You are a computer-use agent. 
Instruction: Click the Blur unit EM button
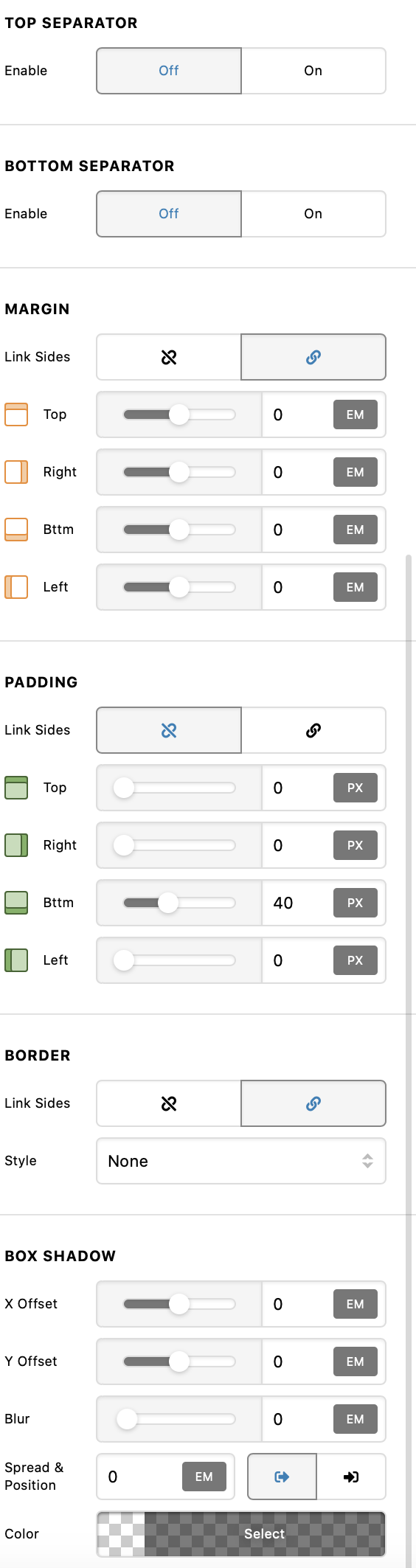(356, 1419)
